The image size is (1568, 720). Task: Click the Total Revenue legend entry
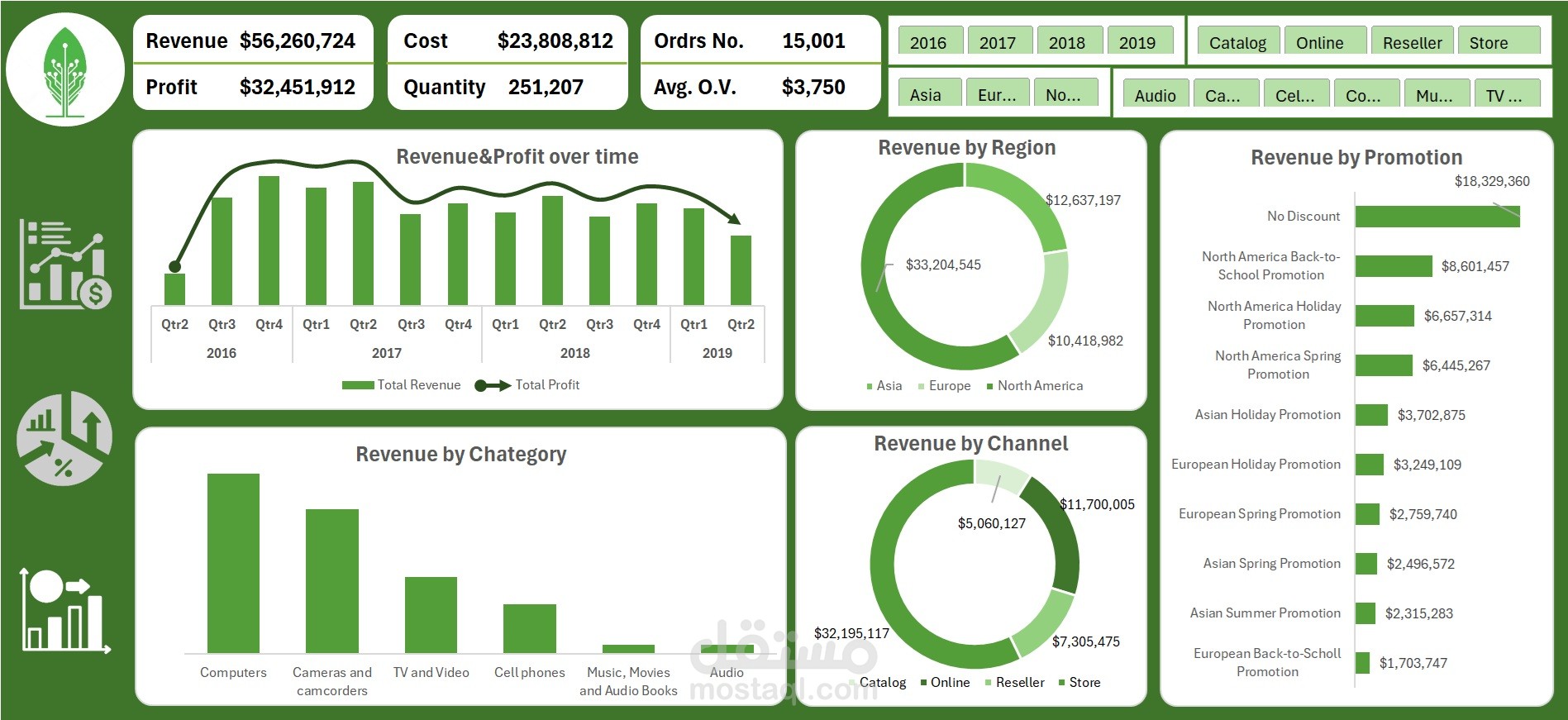[402, 385]
